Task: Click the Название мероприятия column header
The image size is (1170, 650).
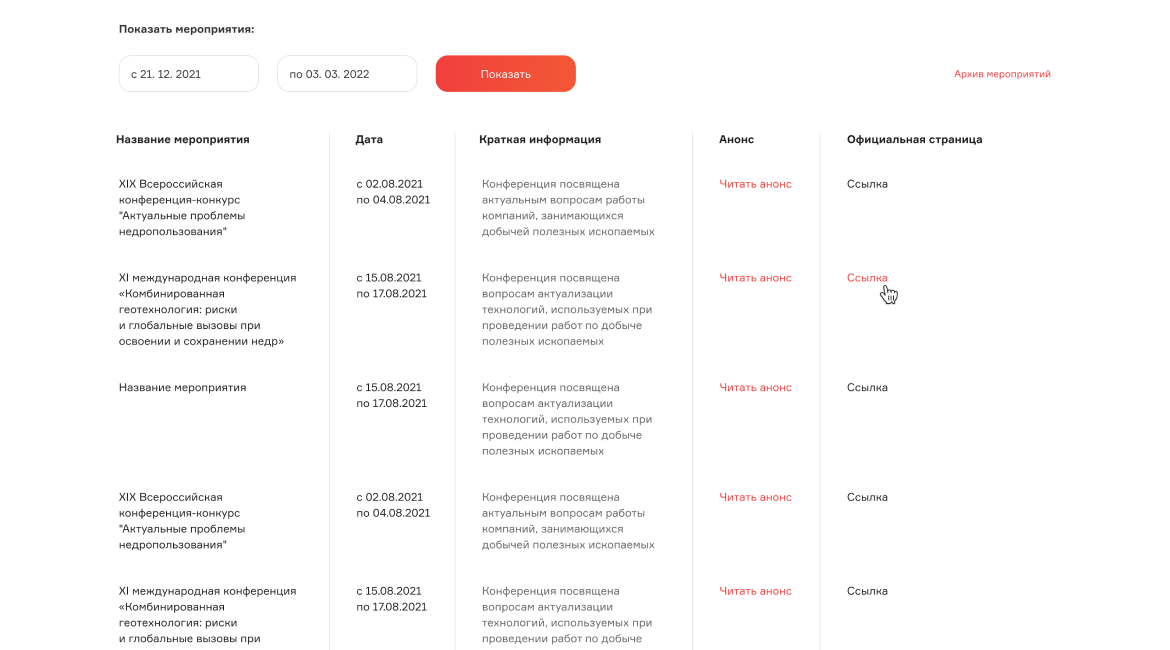Action: click(x=183, y=140)
